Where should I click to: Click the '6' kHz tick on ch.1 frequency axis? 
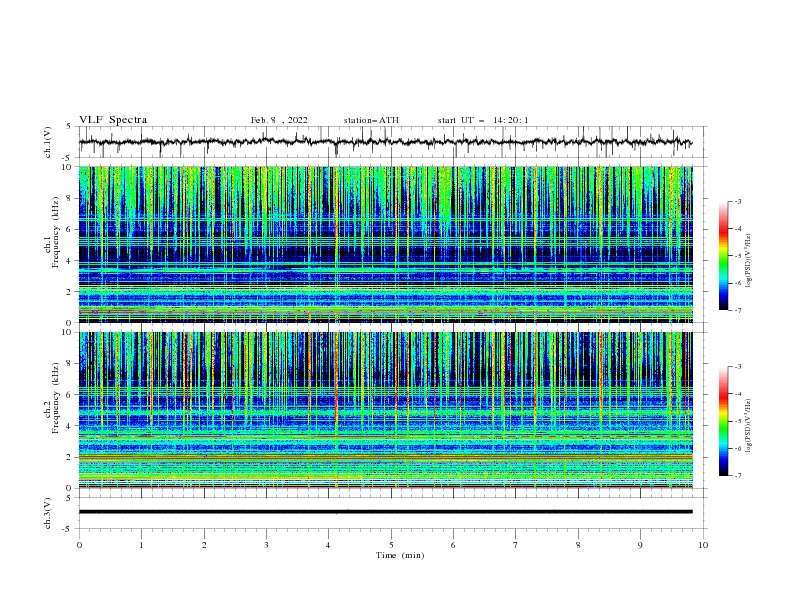70,230
